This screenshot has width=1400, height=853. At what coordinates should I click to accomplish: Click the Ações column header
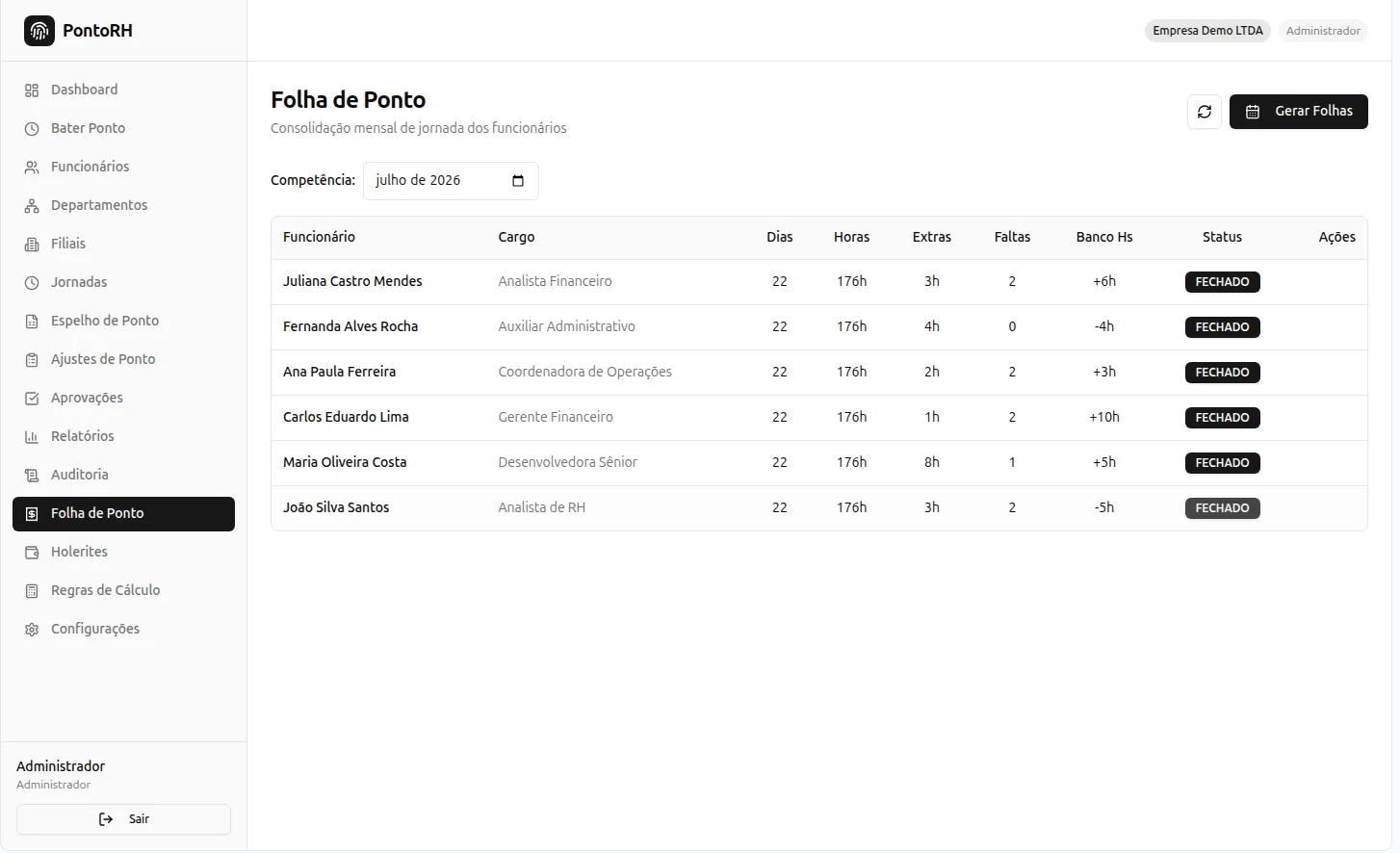coord(1336,237)
